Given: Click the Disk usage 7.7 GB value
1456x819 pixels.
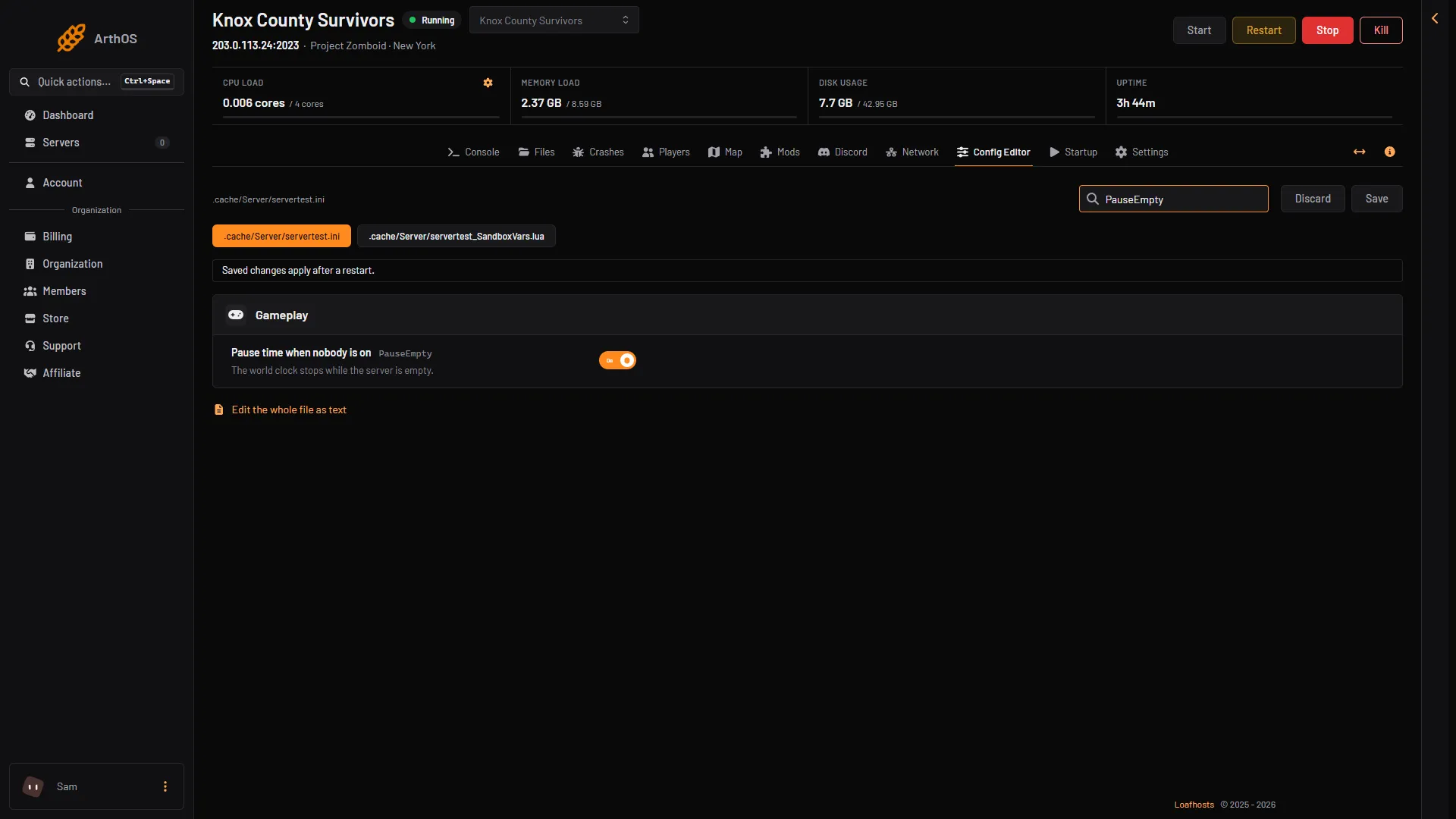Looking at the screenshot, I should [836, 103].
